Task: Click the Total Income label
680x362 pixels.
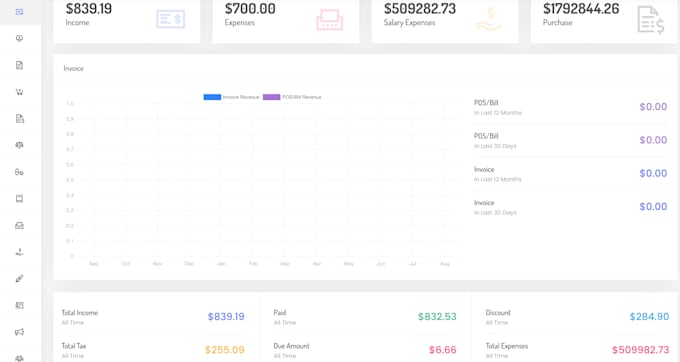Action: click(80, 313)
